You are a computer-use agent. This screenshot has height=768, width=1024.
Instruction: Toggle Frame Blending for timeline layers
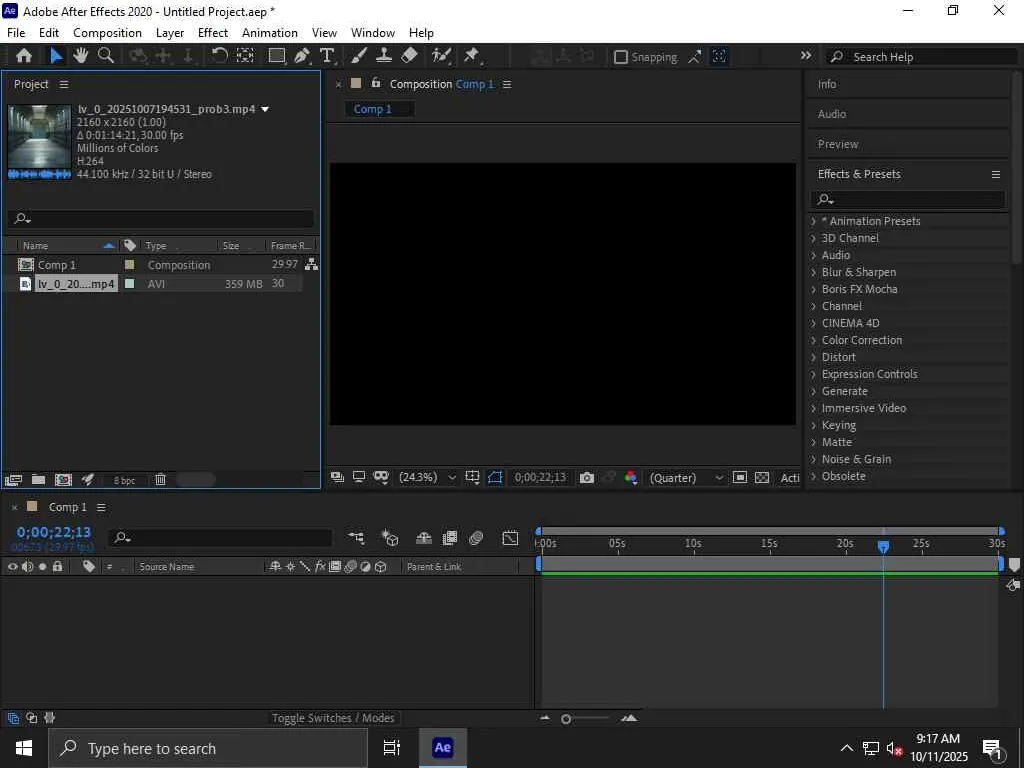(450, 537)
